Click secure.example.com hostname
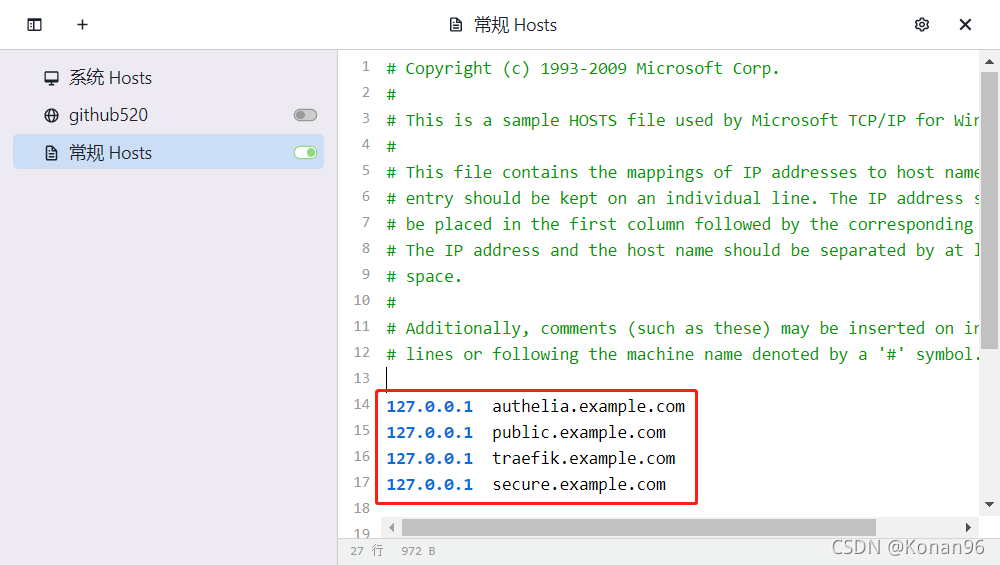Viewport: 1000px width, 565px height. [579, 485]
